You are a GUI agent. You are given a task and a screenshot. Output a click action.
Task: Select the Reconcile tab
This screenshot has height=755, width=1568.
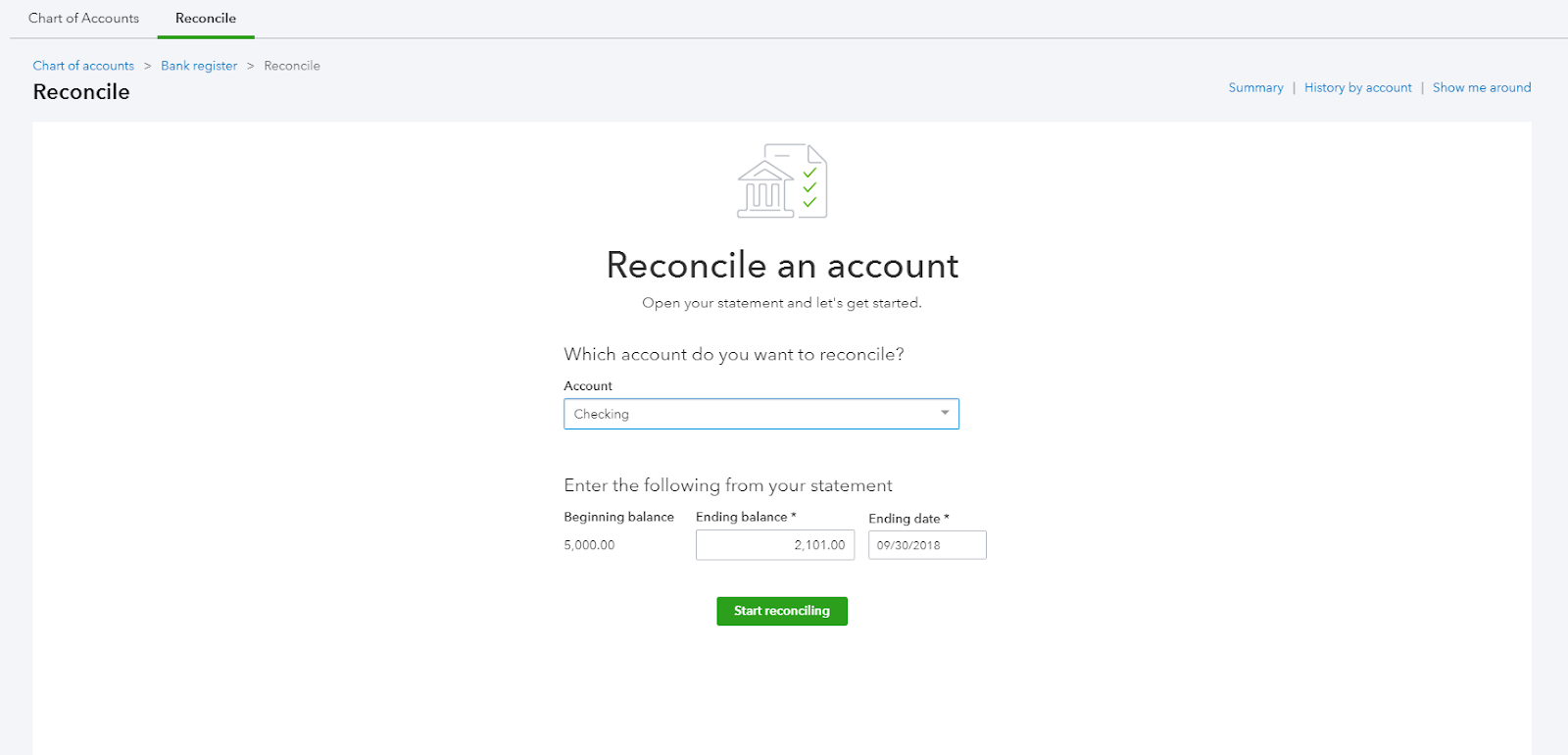tap(206, 19)
